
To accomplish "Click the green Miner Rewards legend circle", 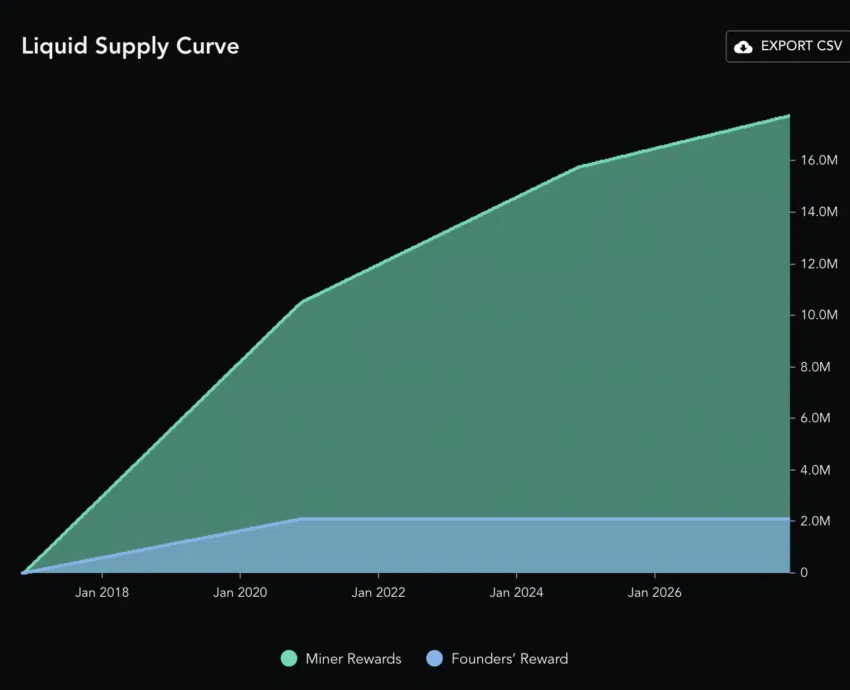I will [289, 659].
